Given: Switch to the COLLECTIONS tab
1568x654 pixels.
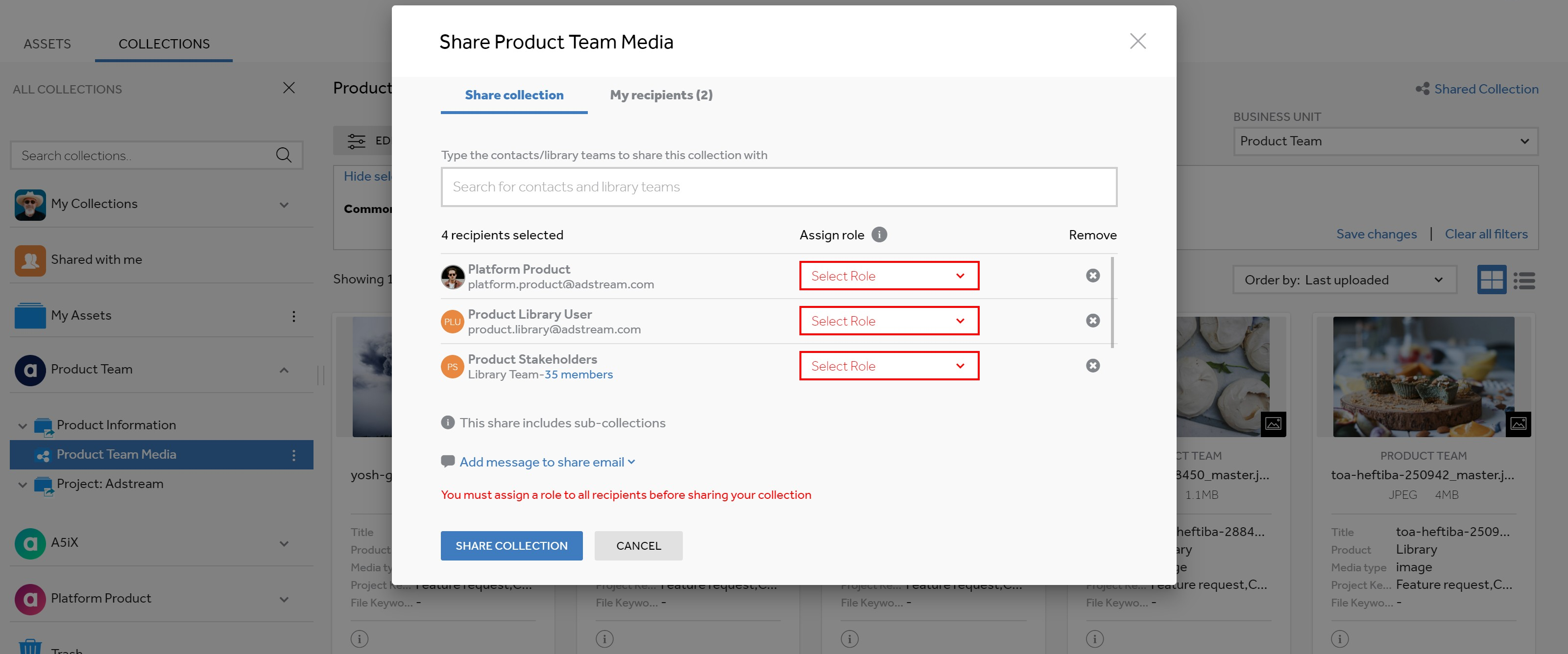Looking at the screenshot, I should point(164,44).
